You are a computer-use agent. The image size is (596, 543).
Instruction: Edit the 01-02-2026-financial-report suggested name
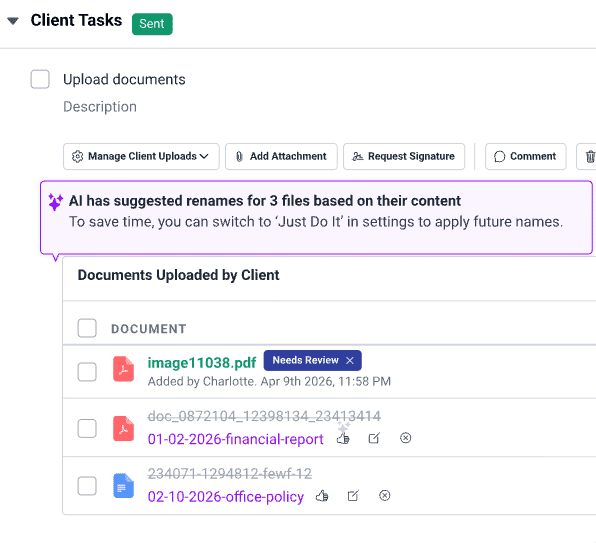[374, 438]
